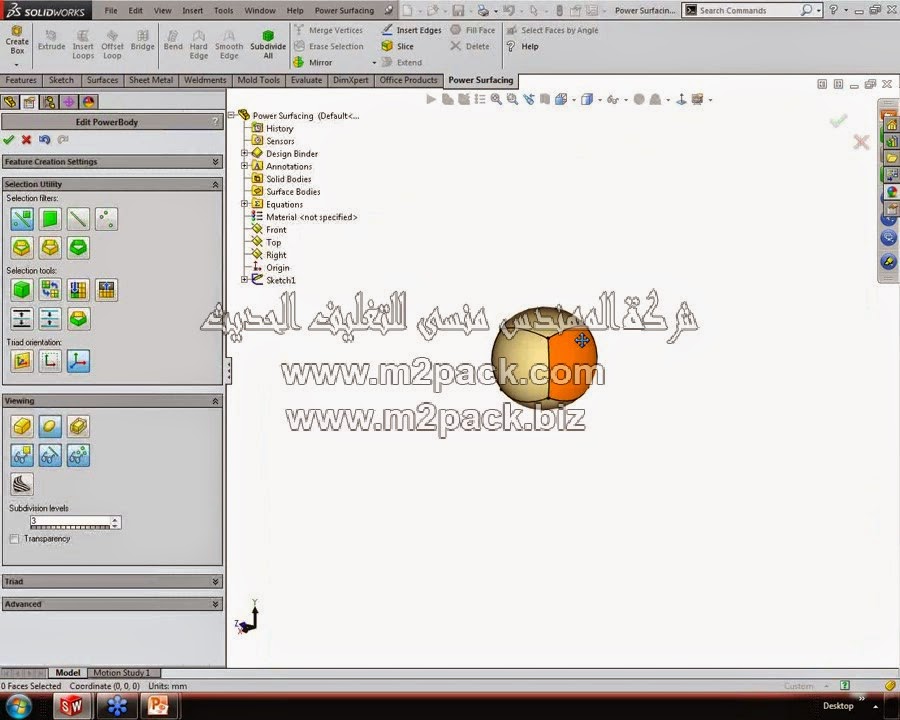Click Subdivide All
900x720 pixels.
[267, 45]
